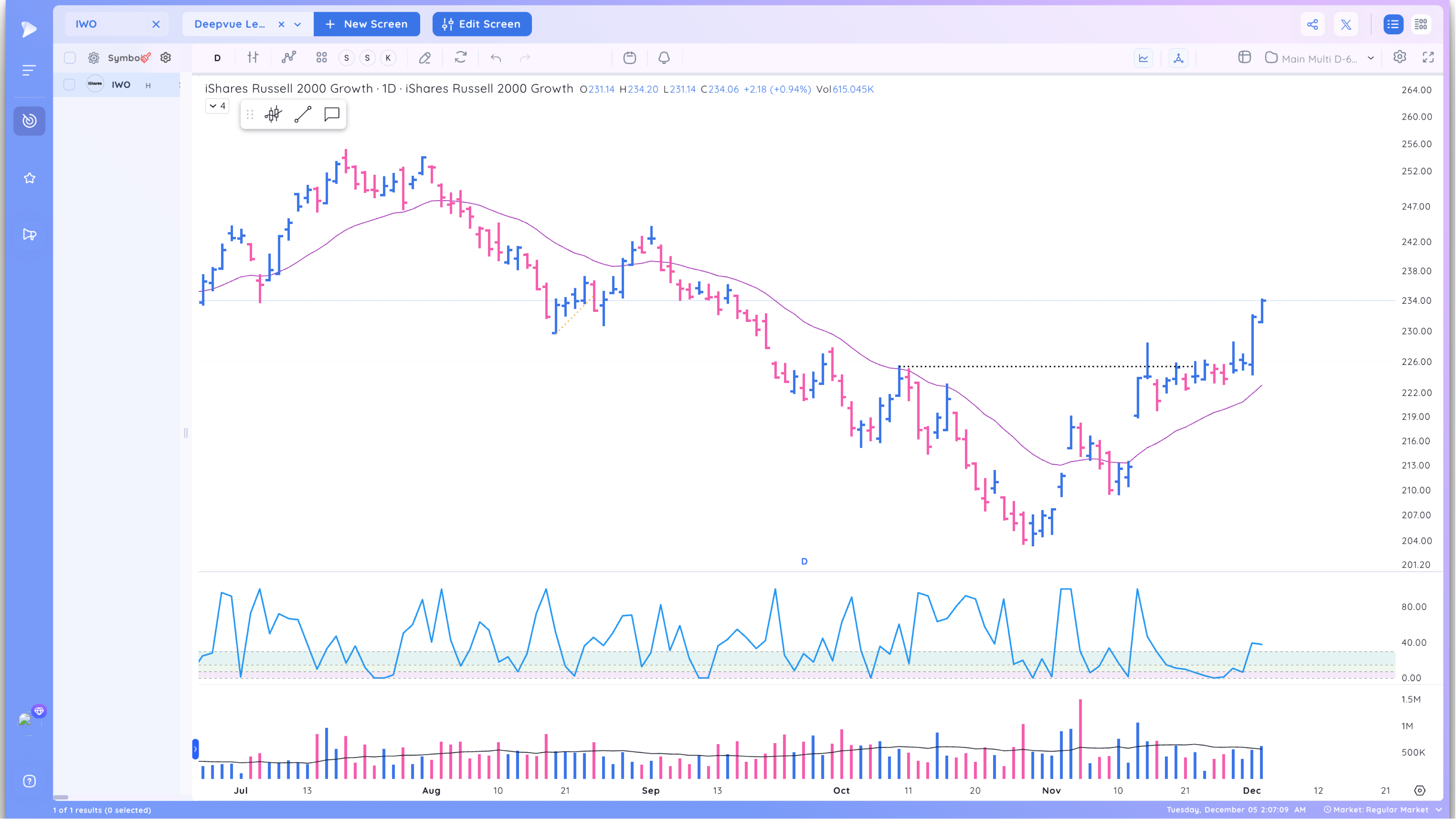1456x819 pixels.
Task: Close the IWO tab
Action: coord(156,24)
